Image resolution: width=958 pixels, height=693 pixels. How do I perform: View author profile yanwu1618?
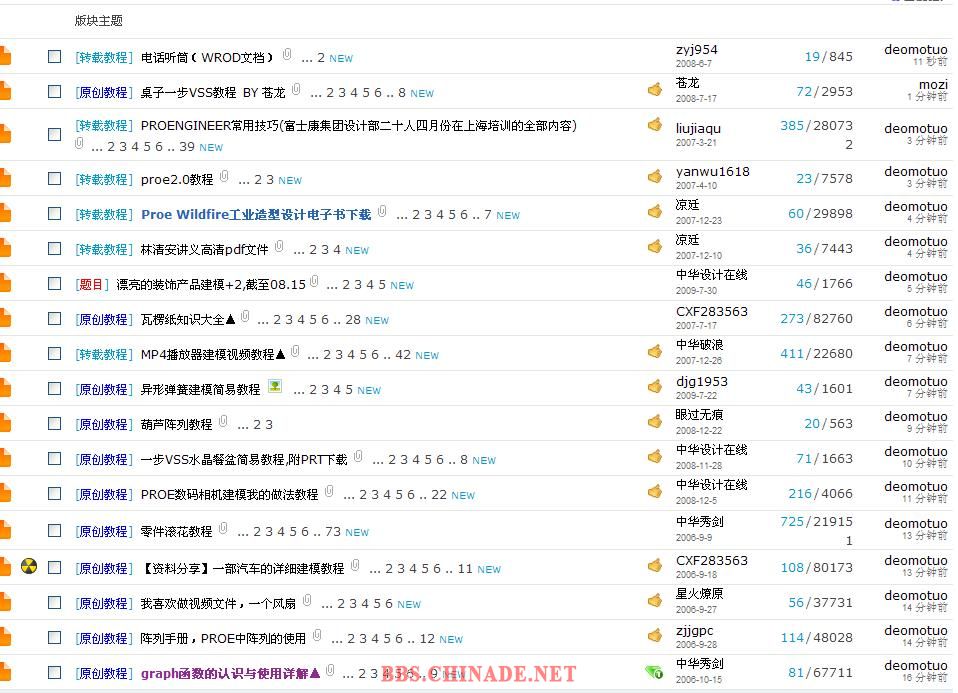click(x=712, y=172)
